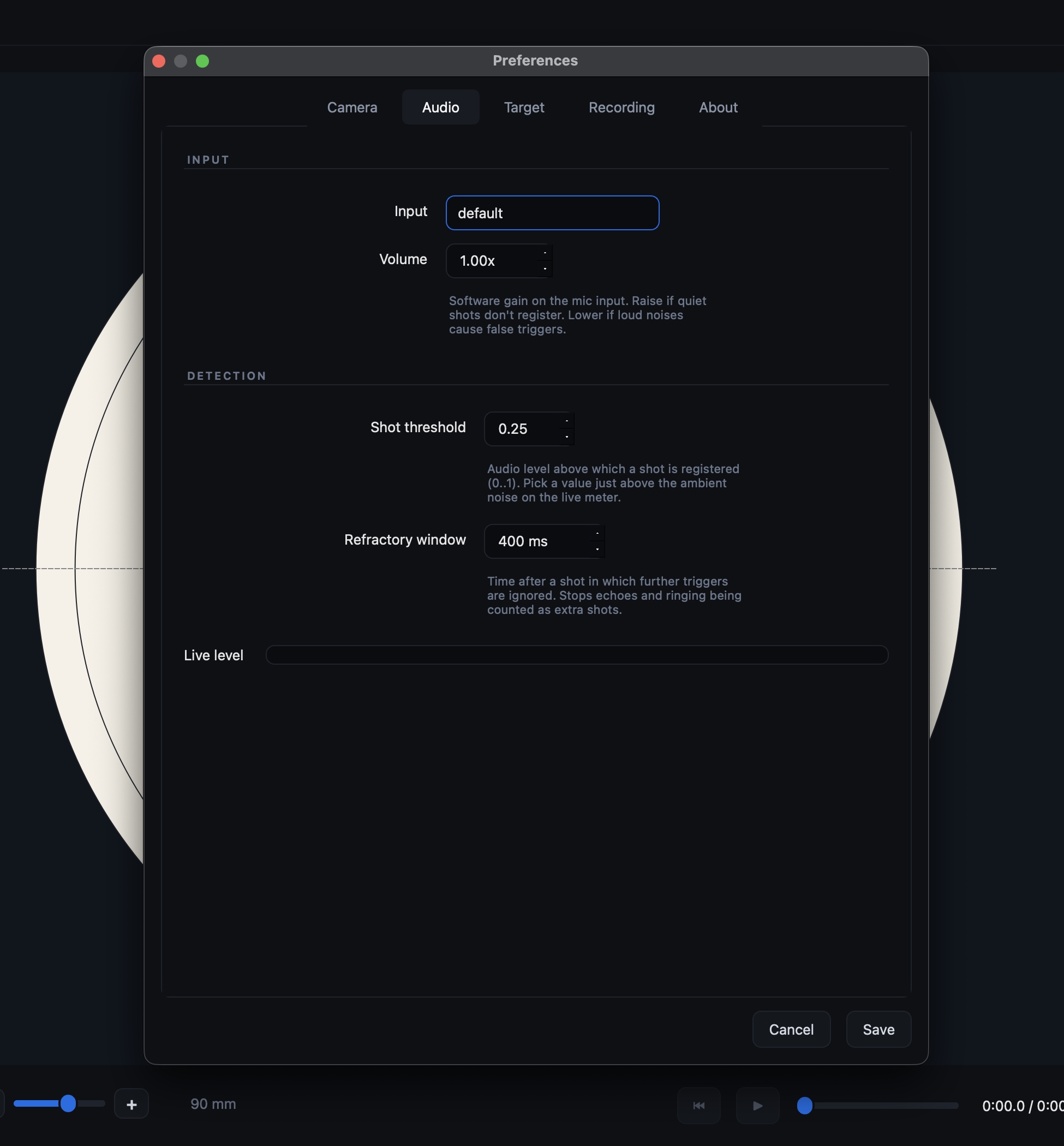The image size is (1064, 1146).
Task: Click the 90 mm label in main window
Action: click(x=213, y=1104)
